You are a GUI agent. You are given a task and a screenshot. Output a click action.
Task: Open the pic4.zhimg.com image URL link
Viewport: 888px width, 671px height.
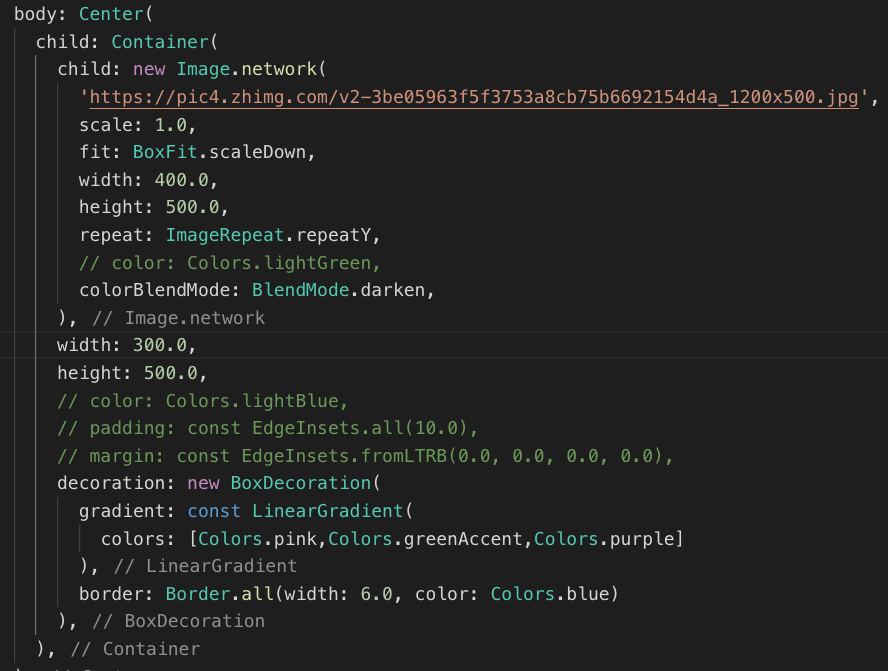[474, 97]
